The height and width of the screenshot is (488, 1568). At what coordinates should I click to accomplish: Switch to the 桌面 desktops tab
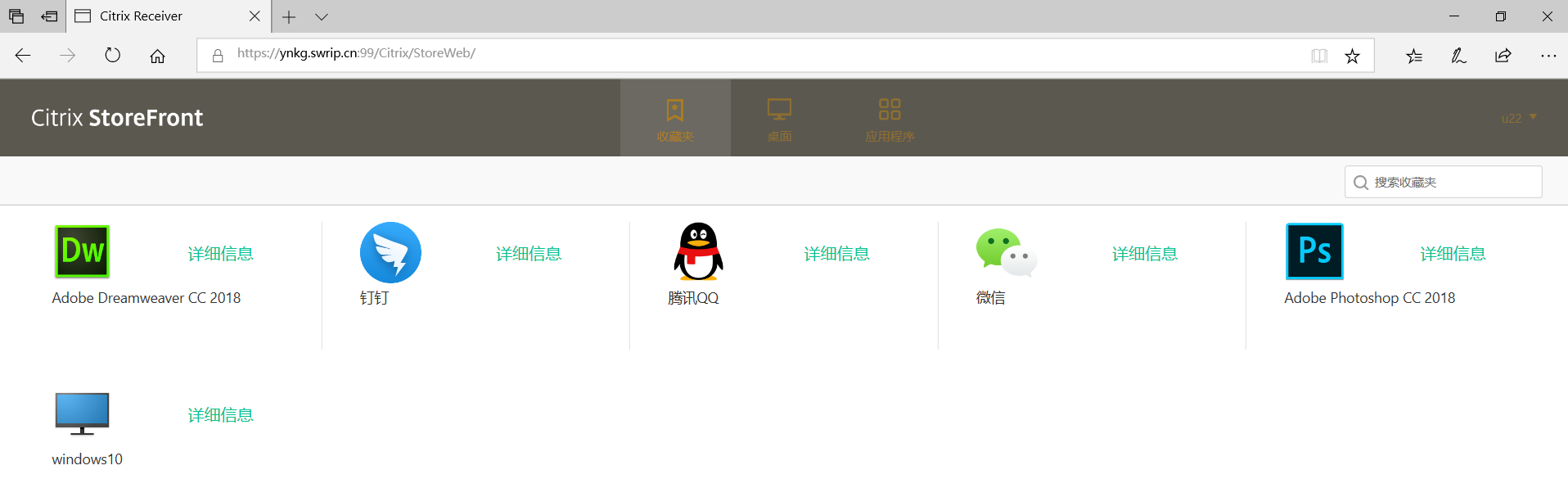(x=779, y=118)
